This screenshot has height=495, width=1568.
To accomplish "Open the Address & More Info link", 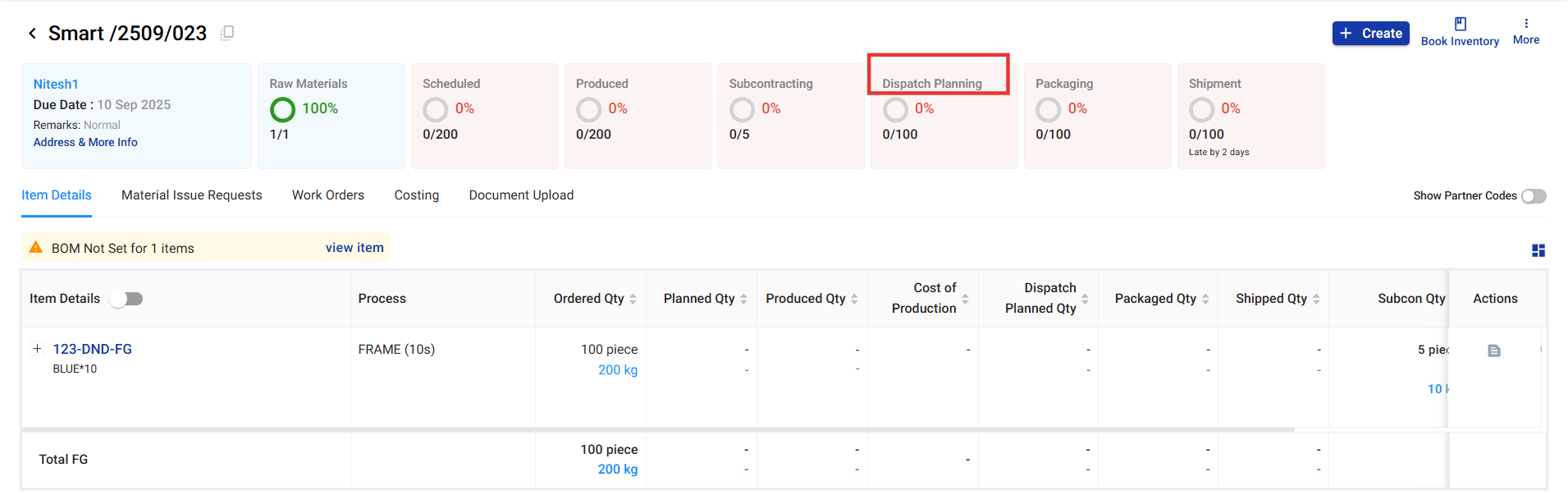I will 85,142.
